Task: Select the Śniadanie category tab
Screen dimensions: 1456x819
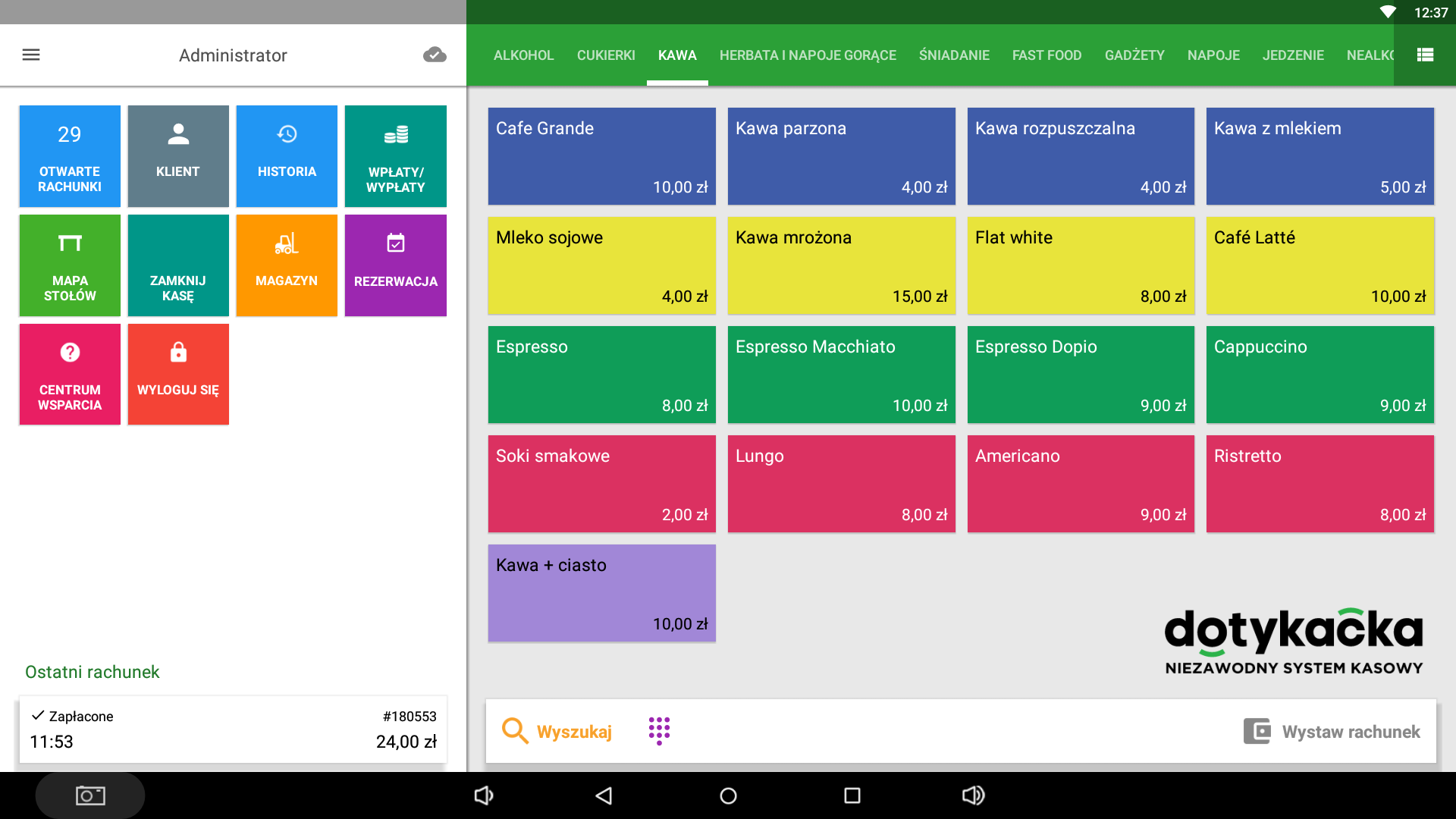Action: click(954, 55)
